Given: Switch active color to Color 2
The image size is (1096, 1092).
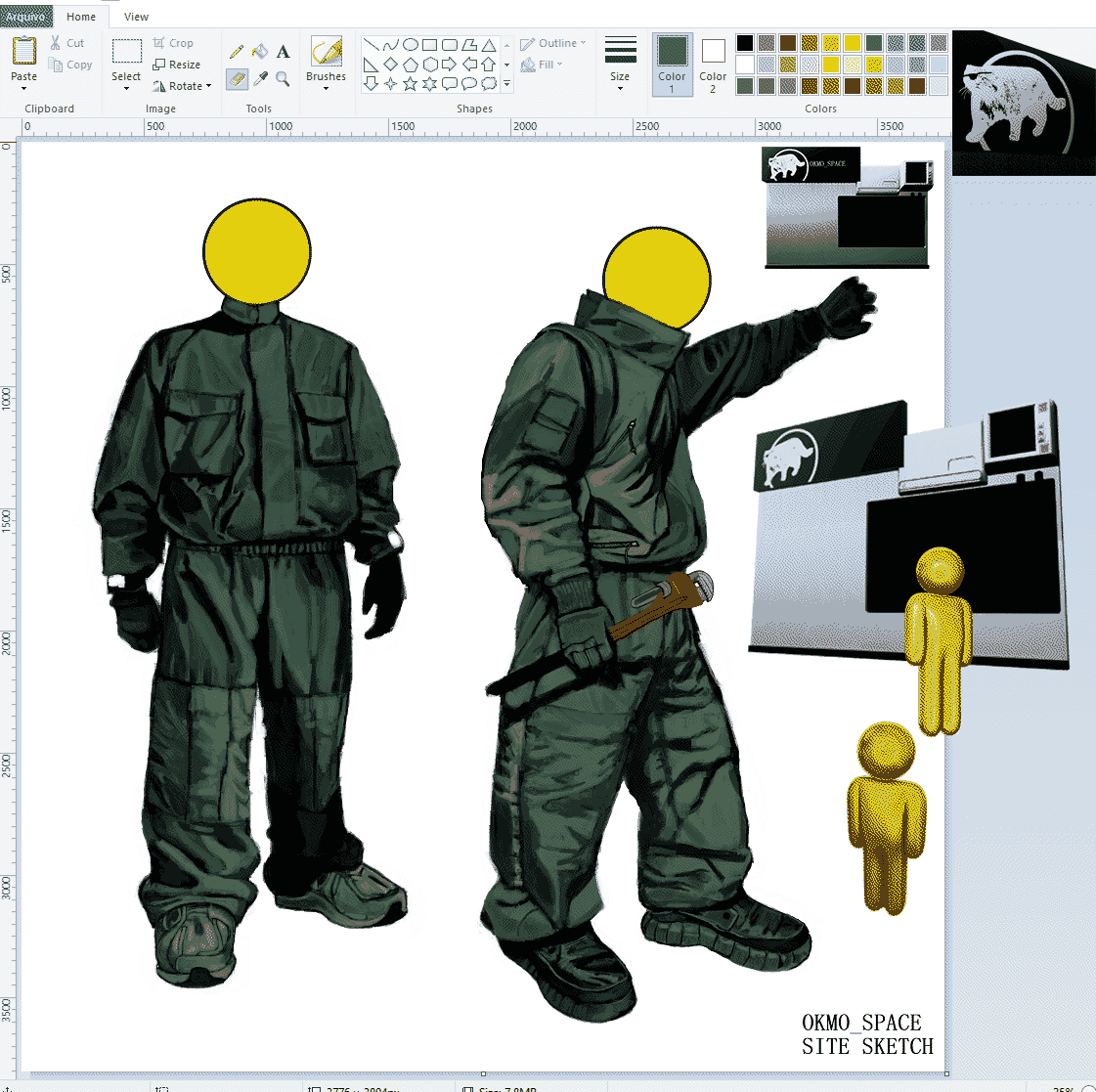Looking at the screenshot, I should (x=713, y=65).
